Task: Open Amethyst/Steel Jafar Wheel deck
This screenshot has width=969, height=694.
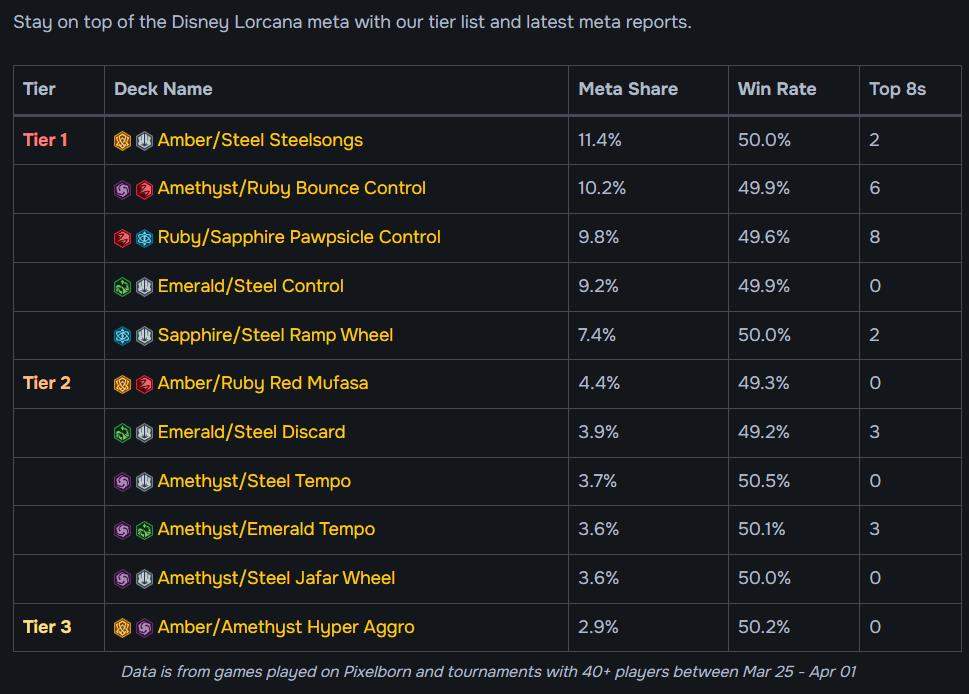Action: (x=276, y=578)
